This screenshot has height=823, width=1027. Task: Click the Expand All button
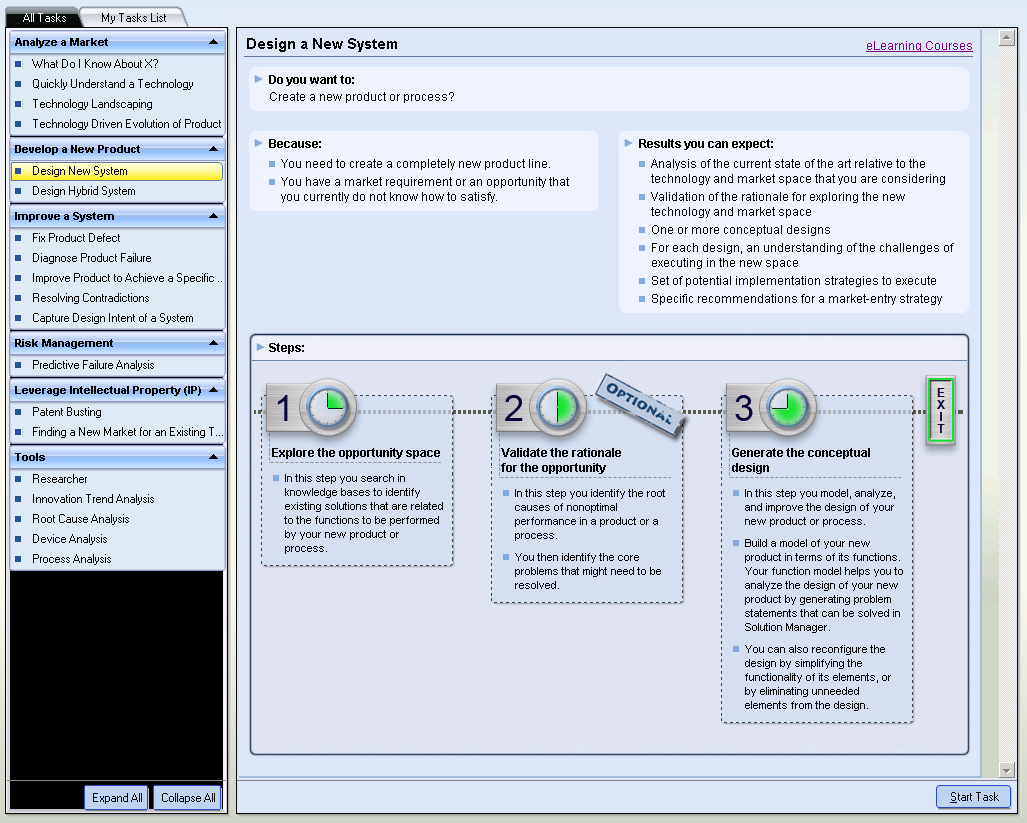(117, 798)
